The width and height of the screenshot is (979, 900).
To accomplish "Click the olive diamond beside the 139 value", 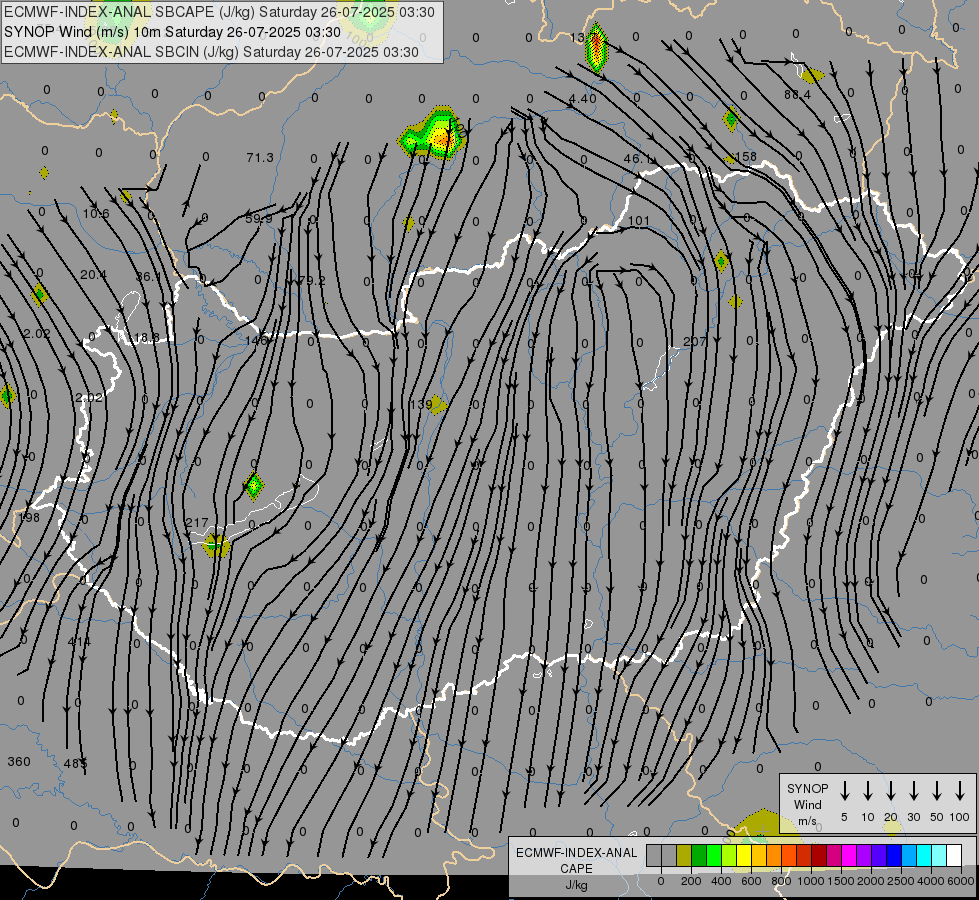I will tap(438, 405).
